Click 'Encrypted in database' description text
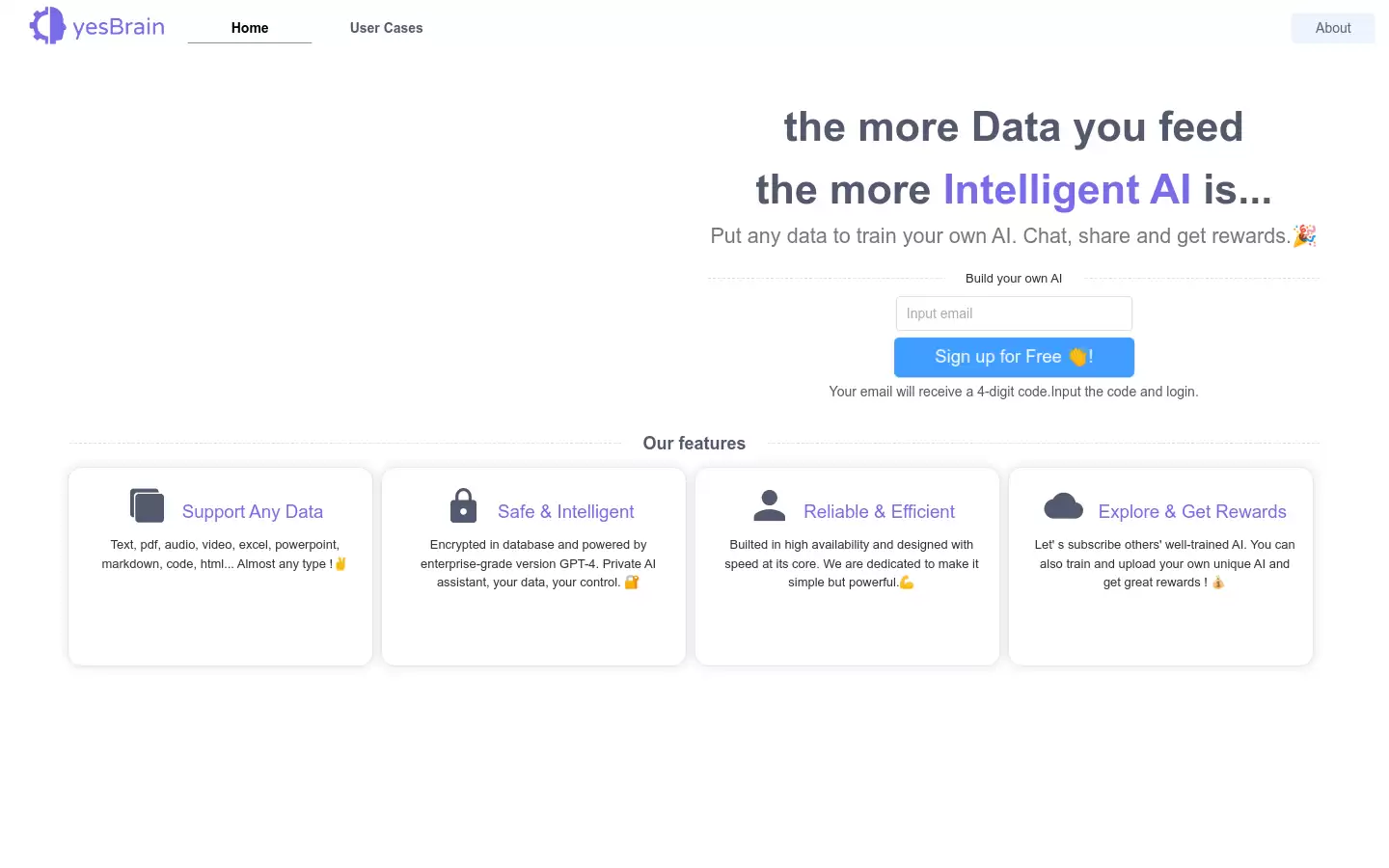 coord(538,563)
